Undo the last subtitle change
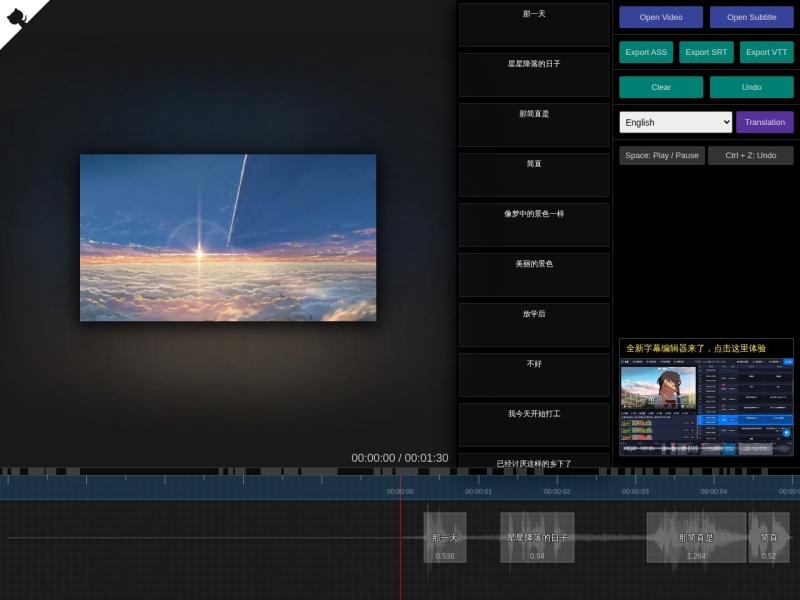The height and width of the screenshot is (600, 800). 752,87
